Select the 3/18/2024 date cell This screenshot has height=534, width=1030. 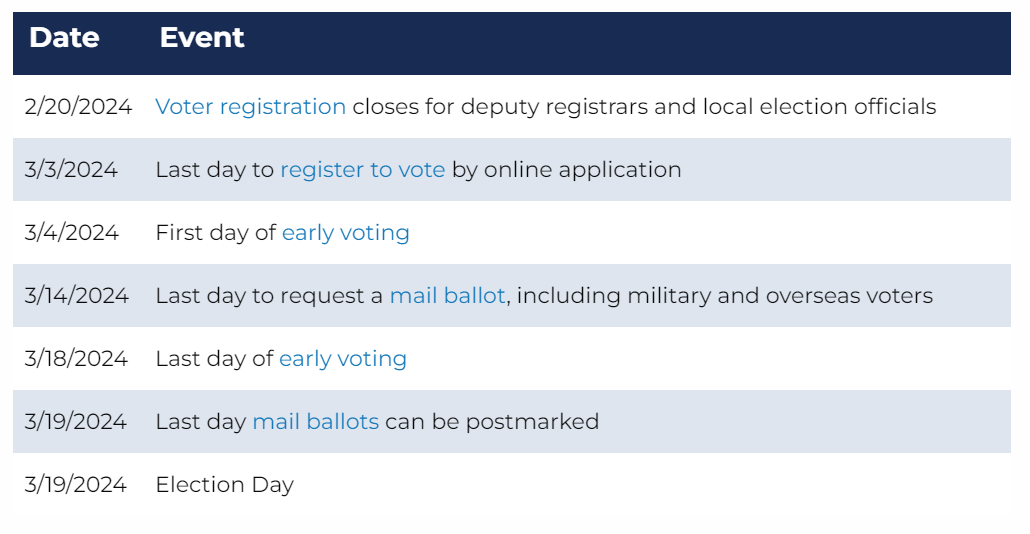point(76,359)
